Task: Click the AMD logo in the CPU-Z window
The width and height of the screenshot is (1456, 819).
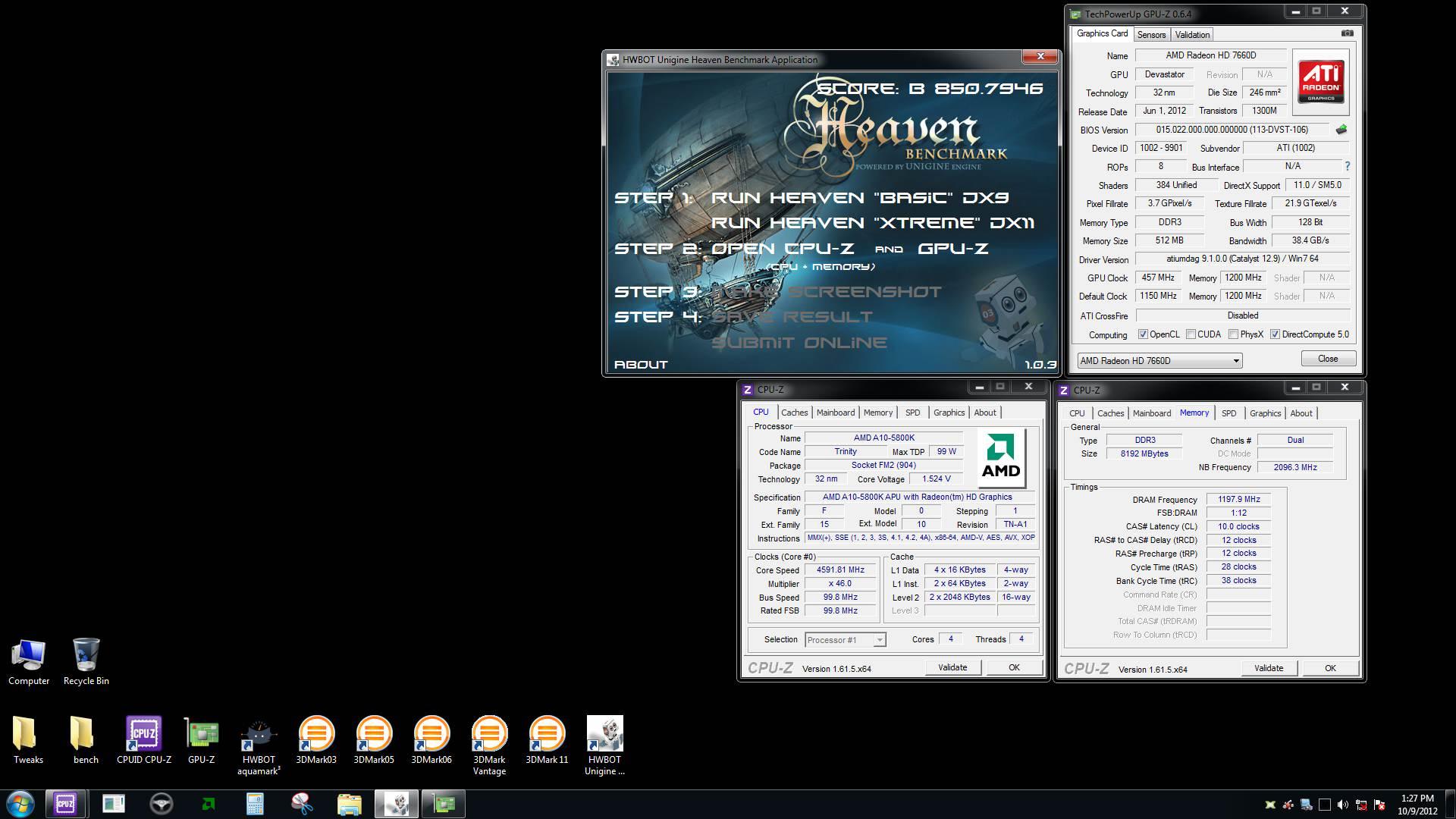Action: (1001, 458)
